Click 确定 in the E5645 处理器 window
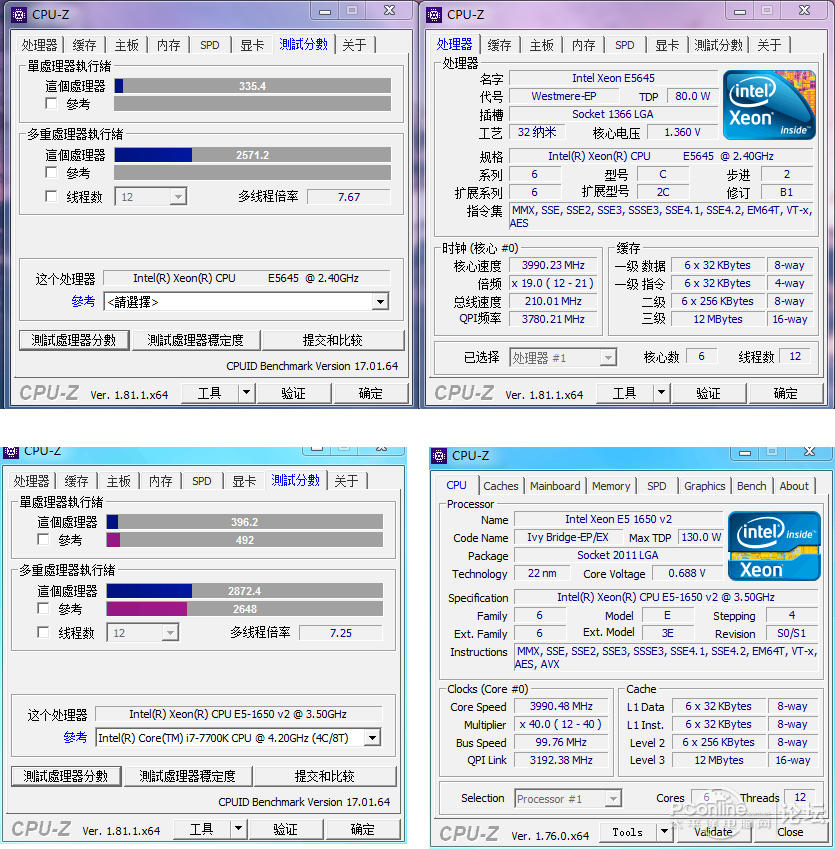The width and height of the screenshot is (835, 849). click(786, 393)
